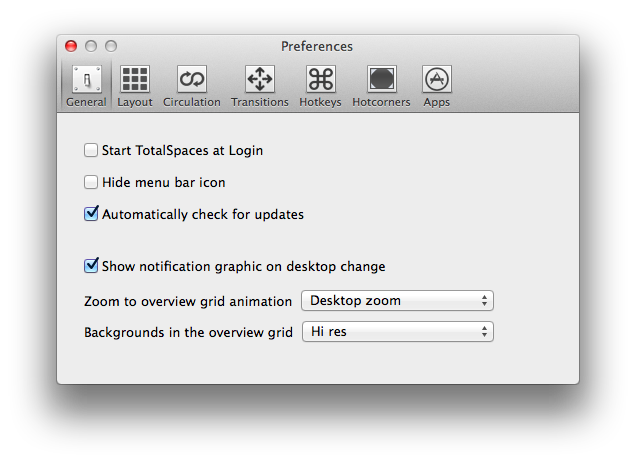This screenshot has width=636, height=463.
Task: Select the Transitions arrows icon
Action: tap(260, 80)
